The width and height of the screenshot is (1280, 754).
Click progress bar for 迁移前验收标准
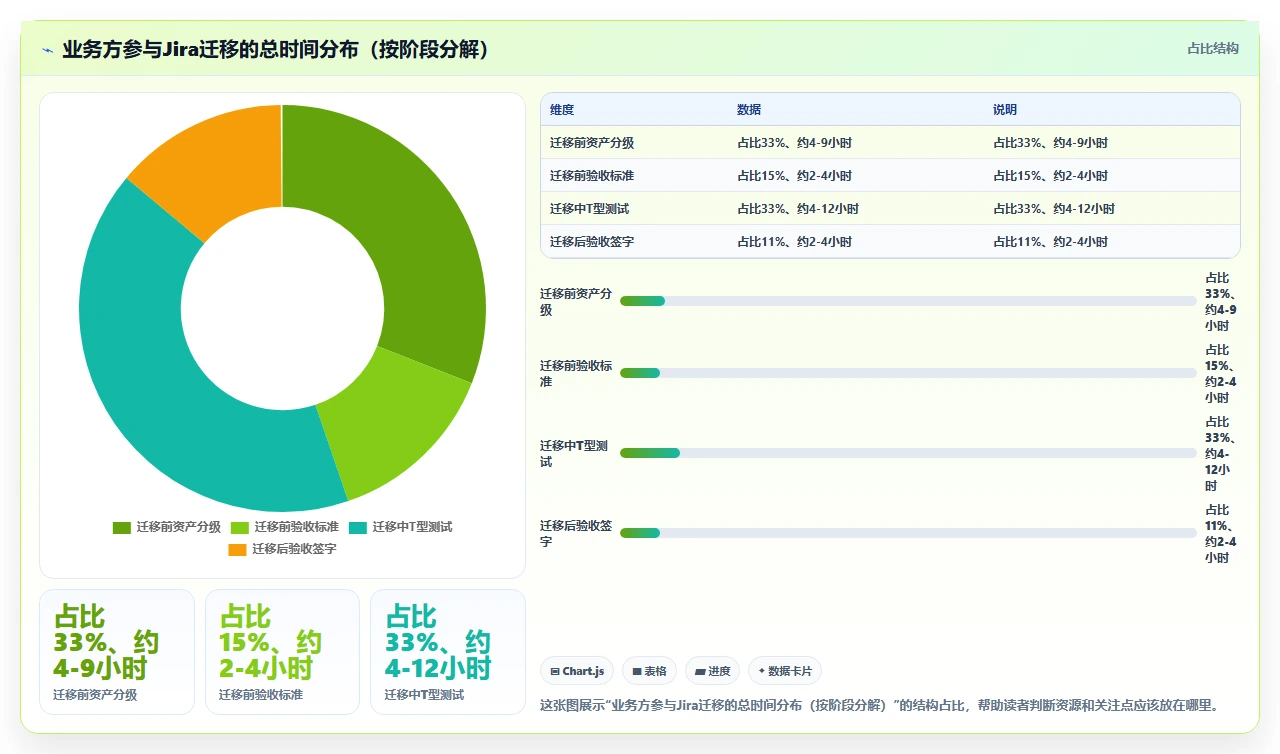point(908,373)
